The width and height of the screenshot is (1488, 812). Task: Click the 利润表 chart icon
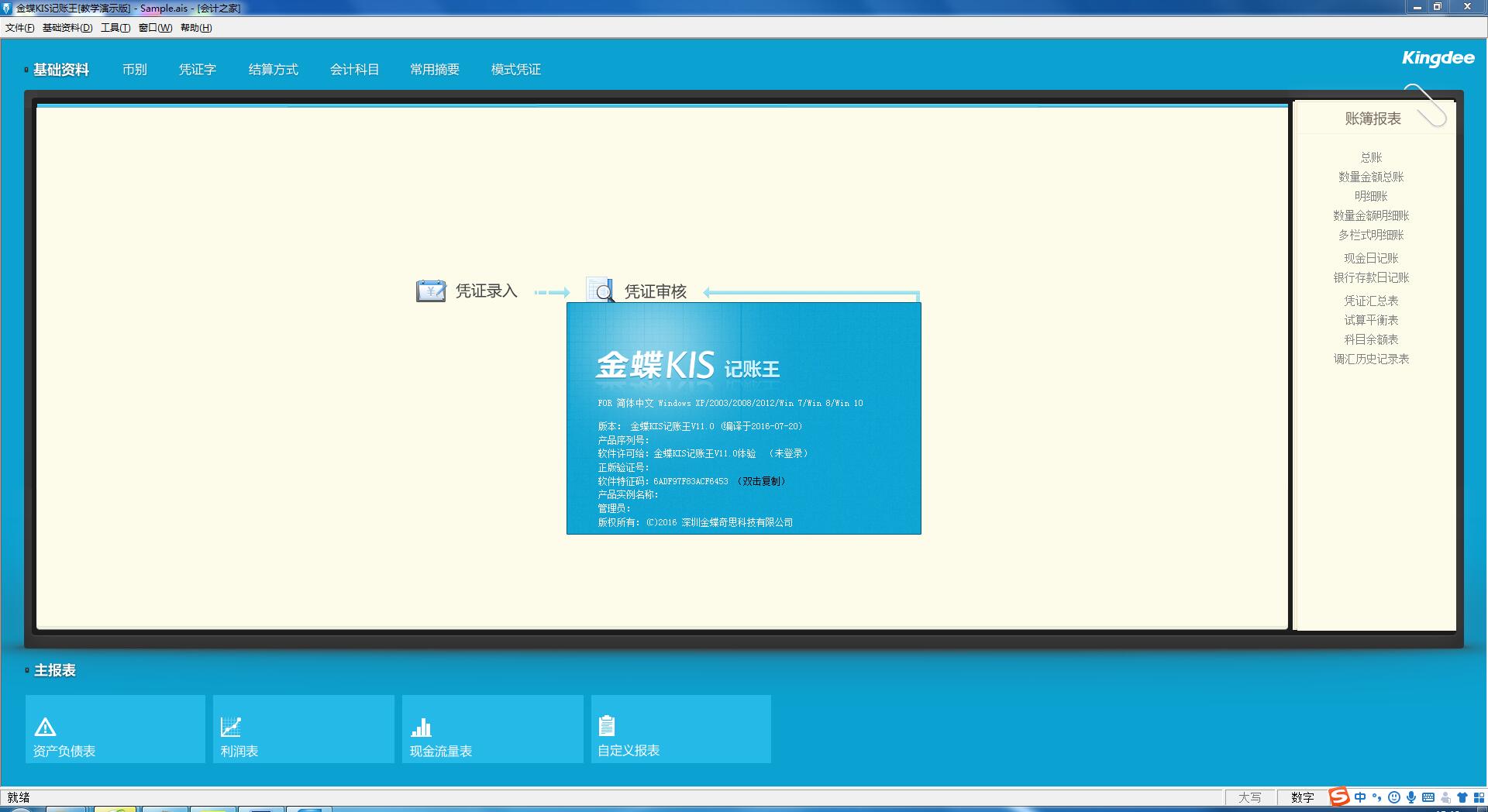point(231,727)
